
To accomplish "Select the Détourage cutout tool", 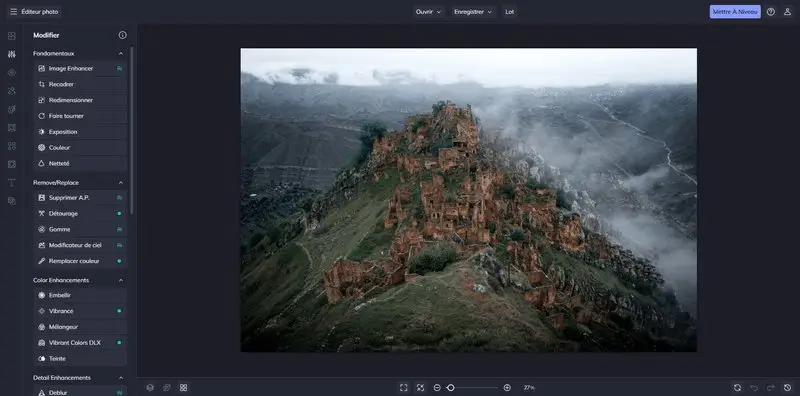I will tap(81, 213).
